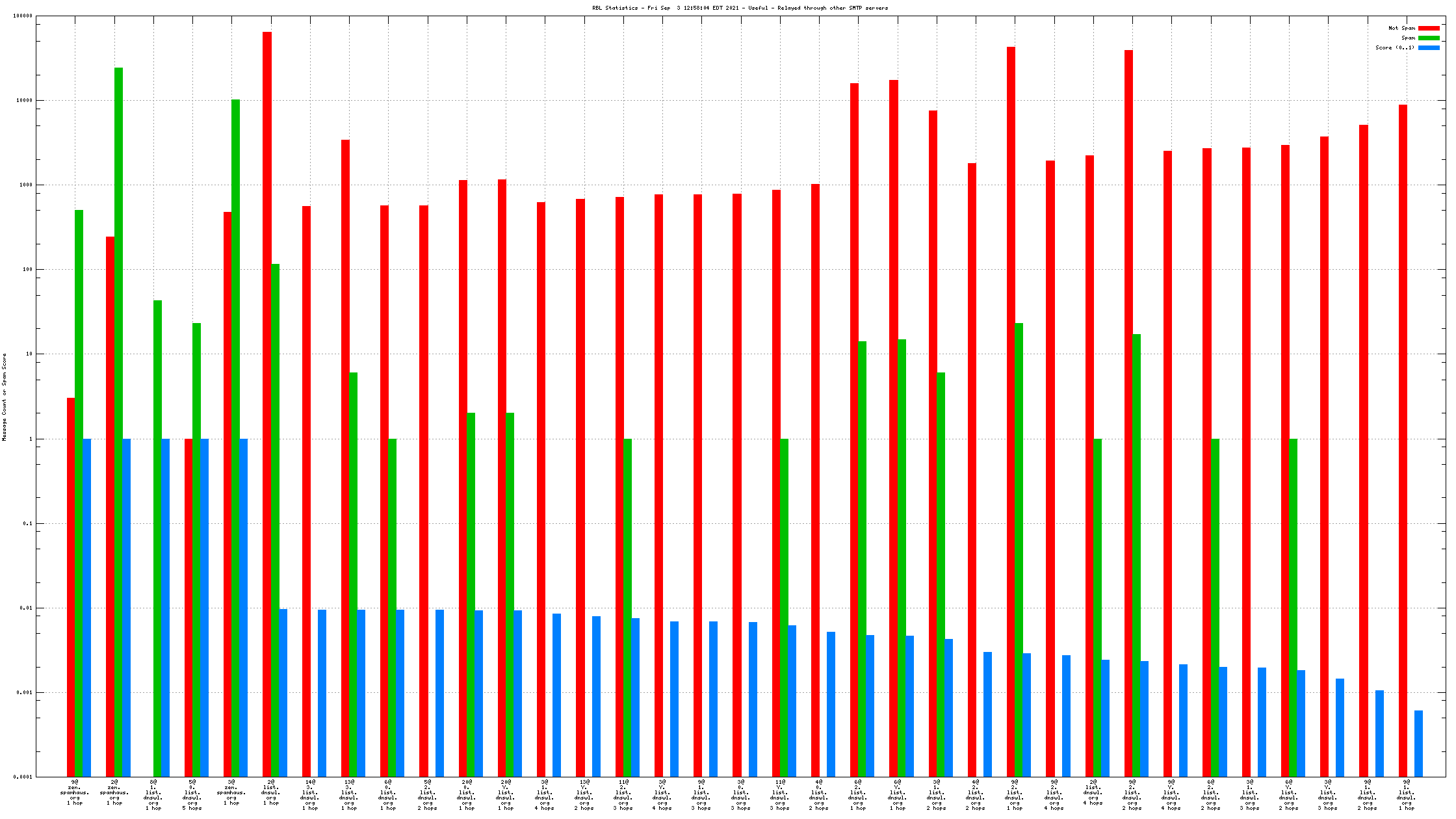Viewport: 1456px width, 819px height.
Task: Click the 0.0001 y-axis tick label
Action: coord(23,777)
